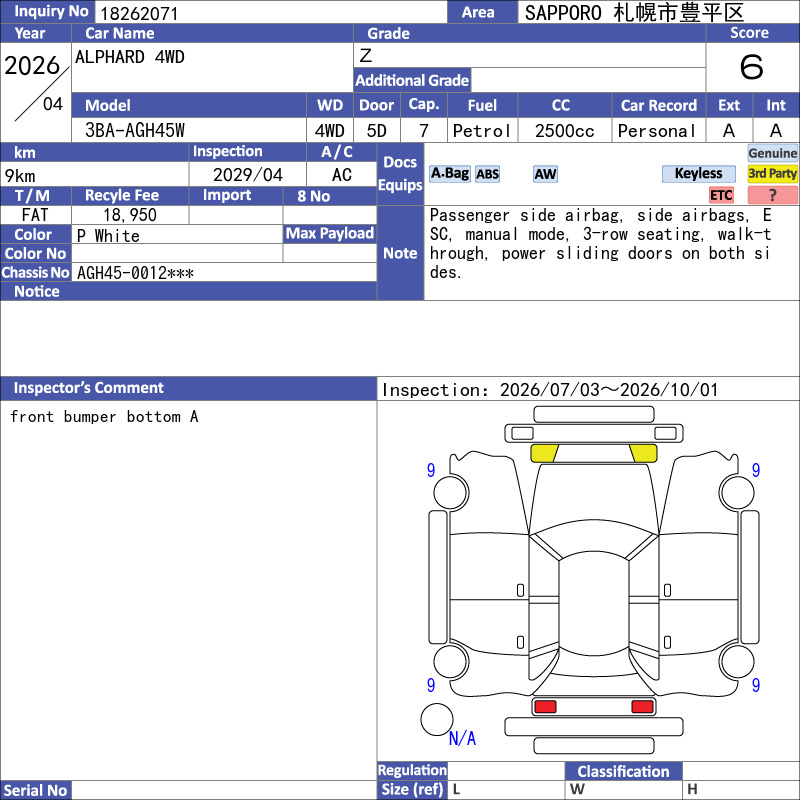800x800 pixels.
Task: Click the ABS equipment badge
Action: click(x=487, y=174)
